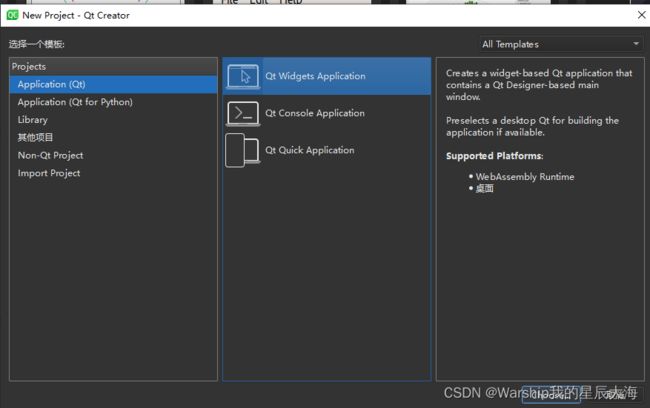Image resolution: width=650 pixels, height=408 pixels.
Task: Click the 桌面 platform entry
Action: pos(485,189)
